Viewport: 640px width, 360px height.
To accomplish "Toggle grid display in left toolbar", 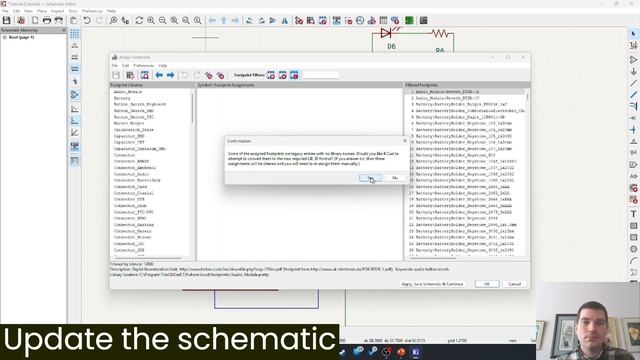I will (x=75, y=33).
